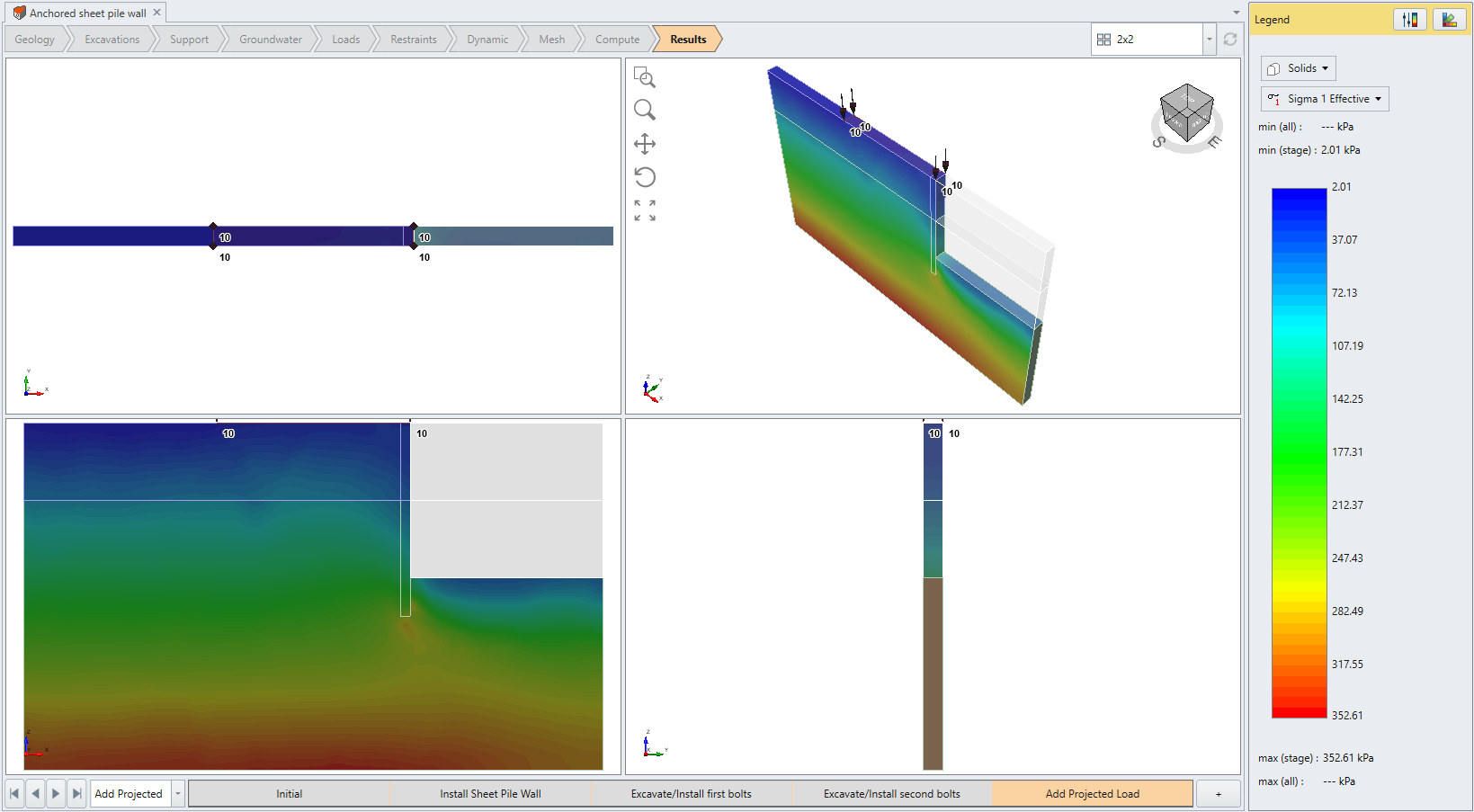Select Install Sheet Pile Wall stage
The width and height of the screenshot is (1474, 812).
point(490,794)
